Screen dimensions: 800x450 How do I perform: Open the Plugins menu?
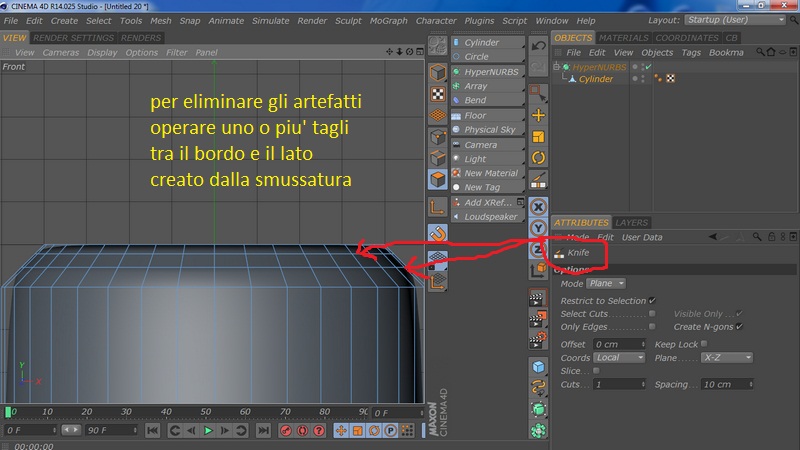pos(479,21)
